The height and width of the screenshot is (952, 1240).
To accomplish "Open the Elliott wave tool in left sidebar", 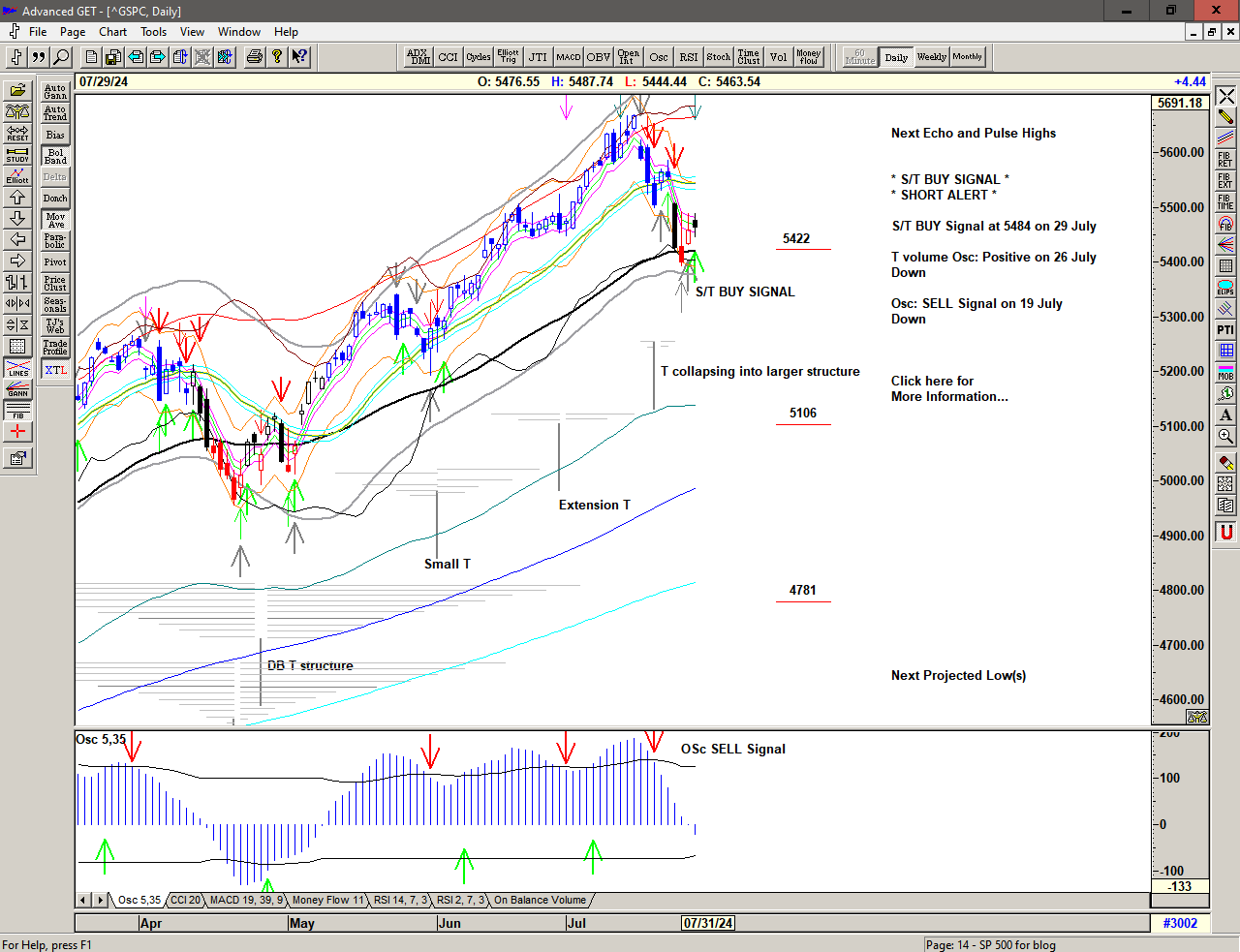I will coord(17,175).
